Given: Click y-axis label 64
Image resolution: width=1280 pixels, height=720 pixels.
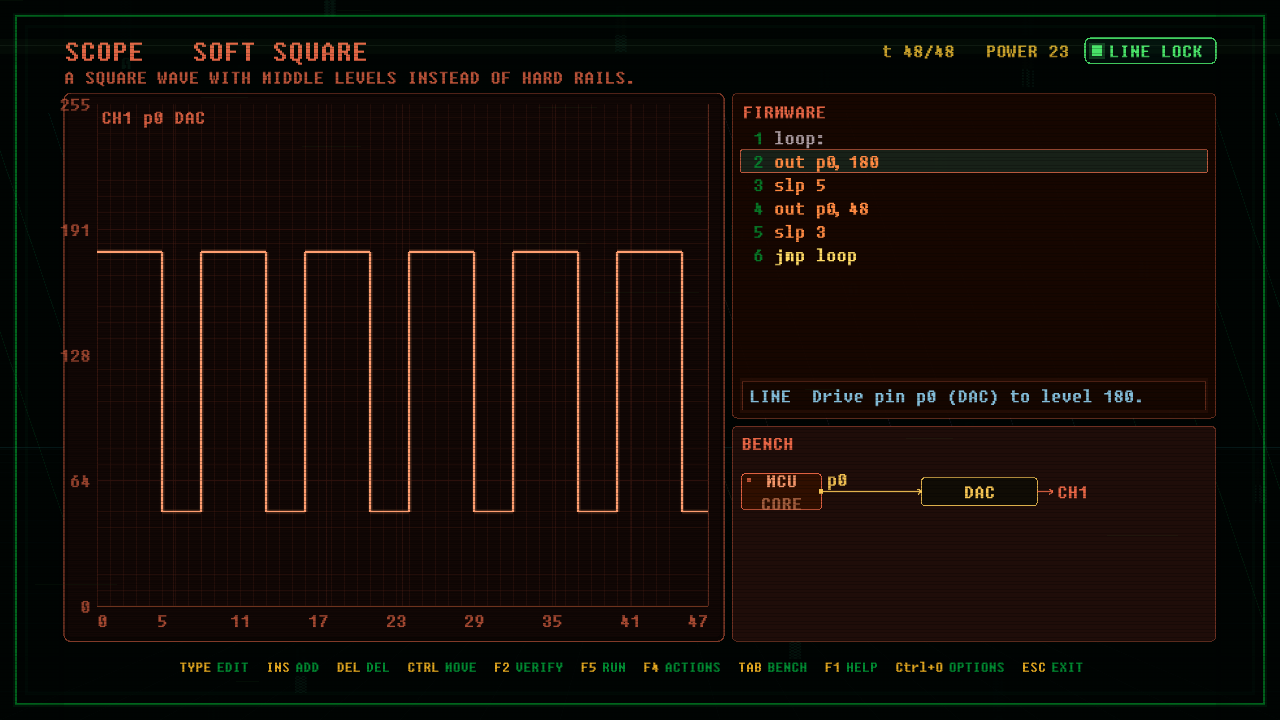Looking at the screenshot, I should pos(80,481).
